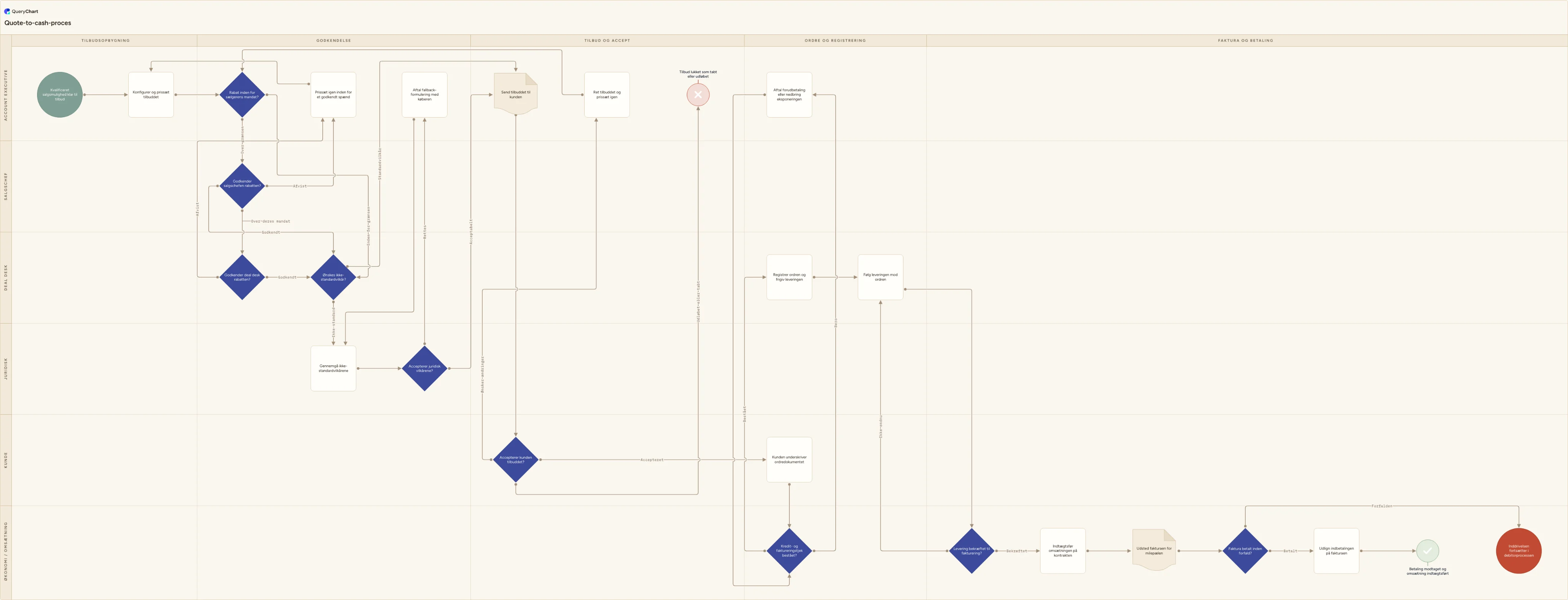
Task: Click the 'TILBUD OG ACCEPT' phase header
Action: [607, 41]
